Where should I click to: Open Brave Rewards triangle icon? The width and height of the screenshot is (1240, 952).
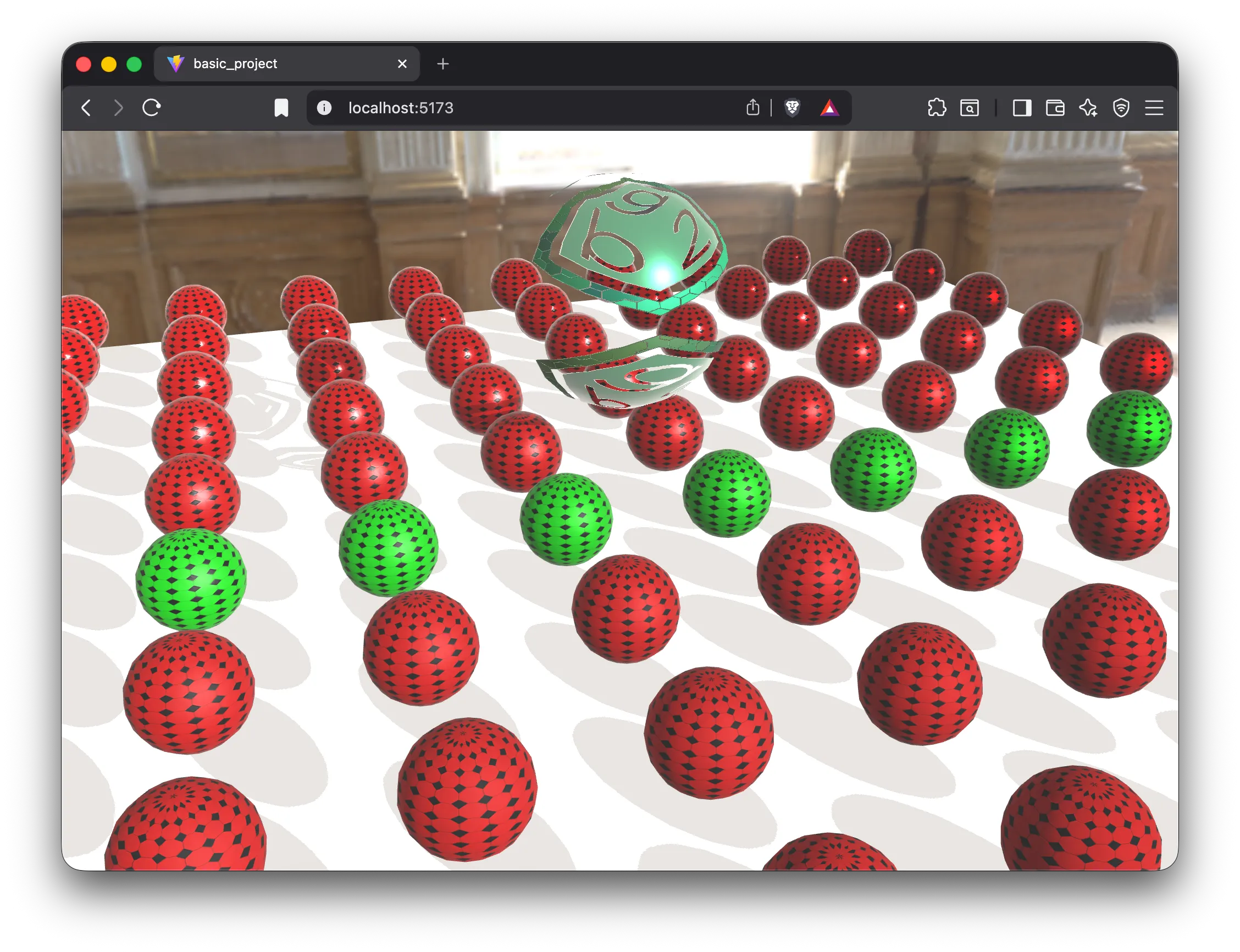point(829,108)
